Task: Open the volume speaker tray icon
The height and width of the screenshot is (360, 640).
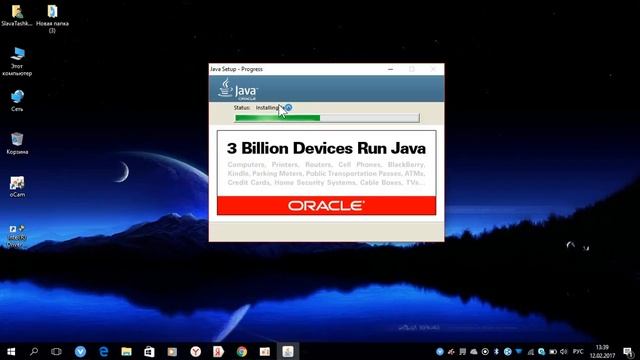Action: [564, 351]
